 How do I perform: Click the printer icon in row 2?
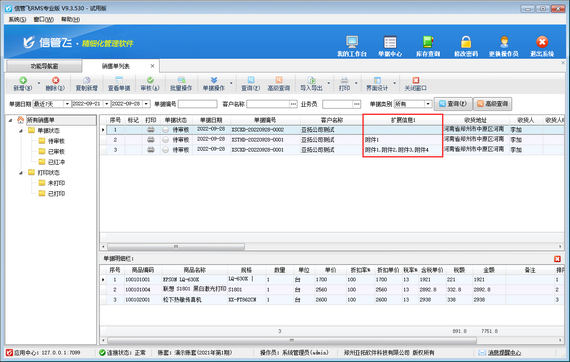pos(150,140)
